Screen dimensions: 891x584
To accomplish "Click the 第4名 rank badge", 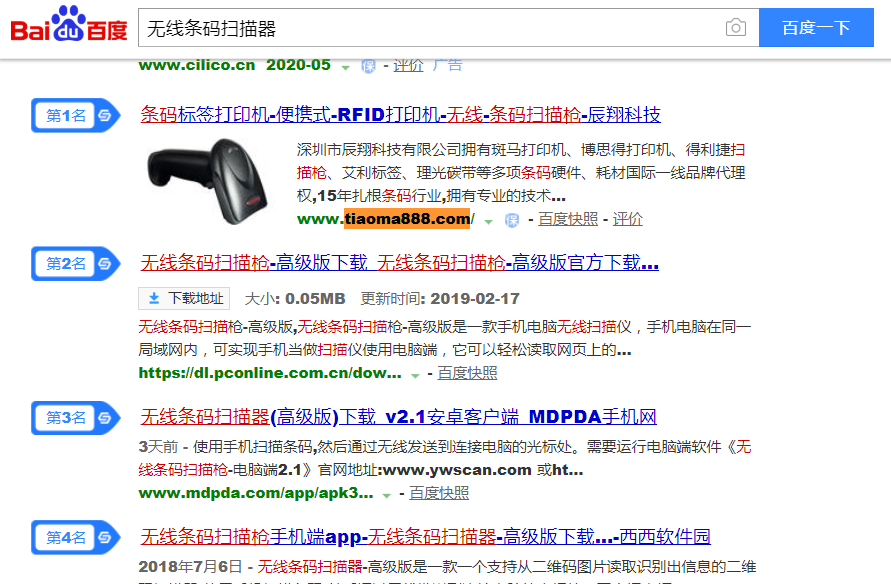I will click(76, 537).
